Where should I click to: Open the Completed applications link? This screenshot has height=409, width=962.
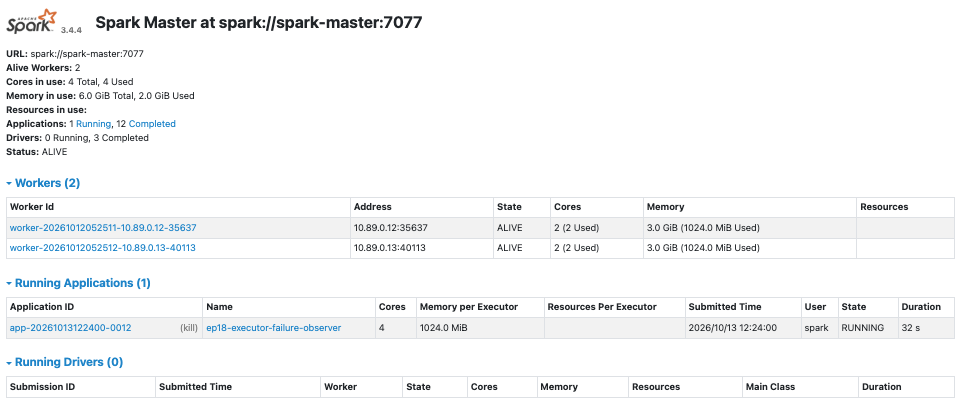(x=152, y=124)
